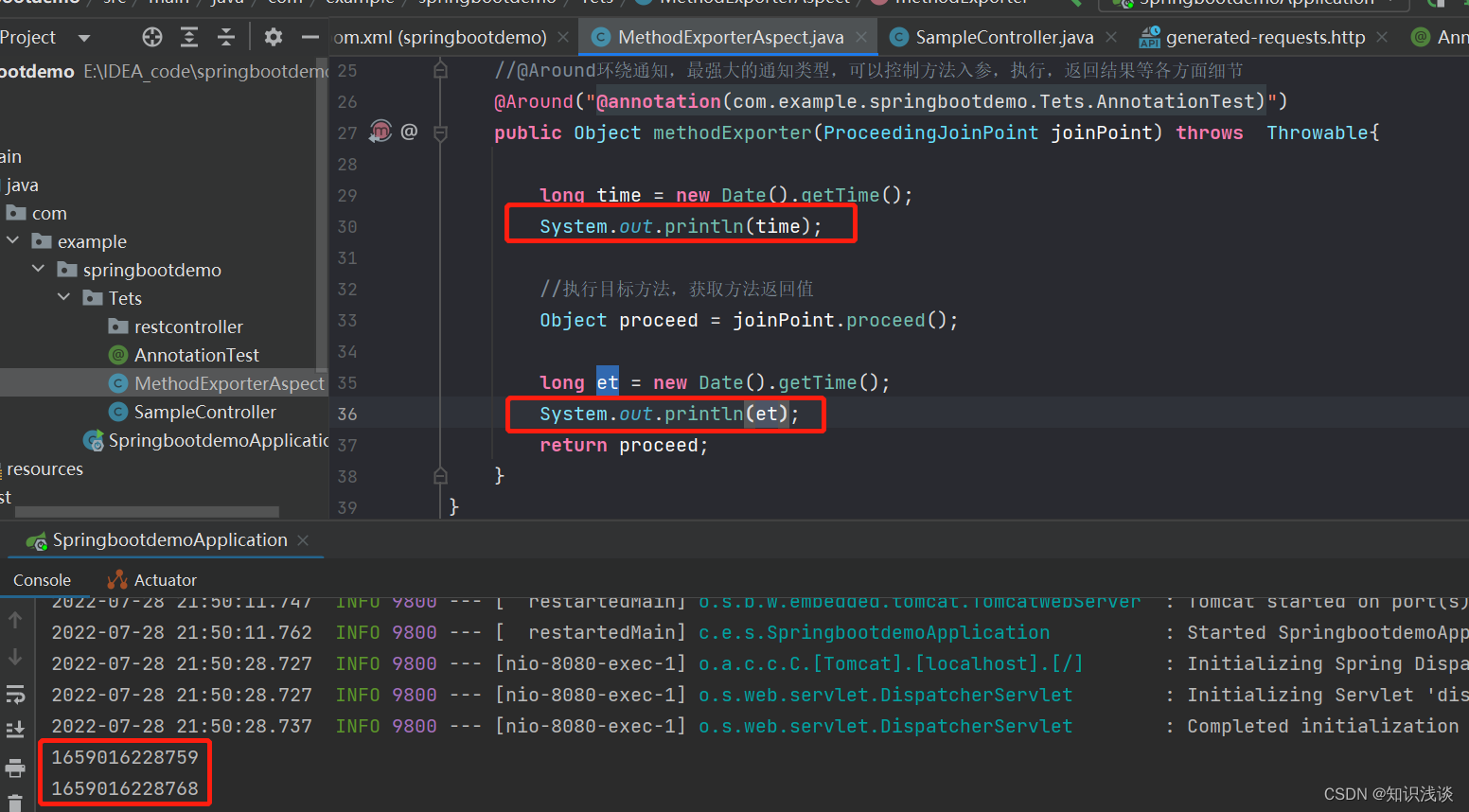This screenshot has width=1469, height=812.
Task: Open the Actuator tab
Action: click(166, 580)
